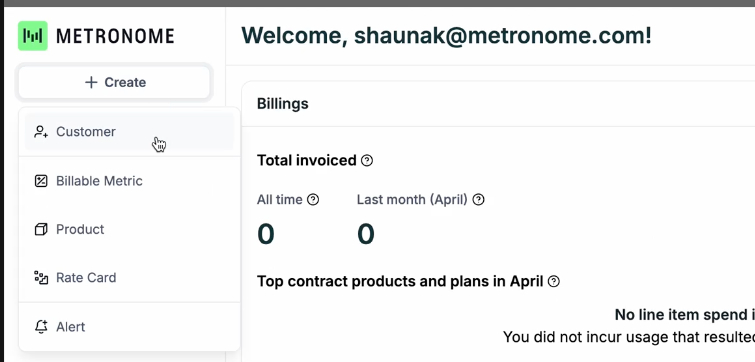The image size is (755, 362).
Task: Click the green Metronome logo icon
Action: (x=33, y=36)
